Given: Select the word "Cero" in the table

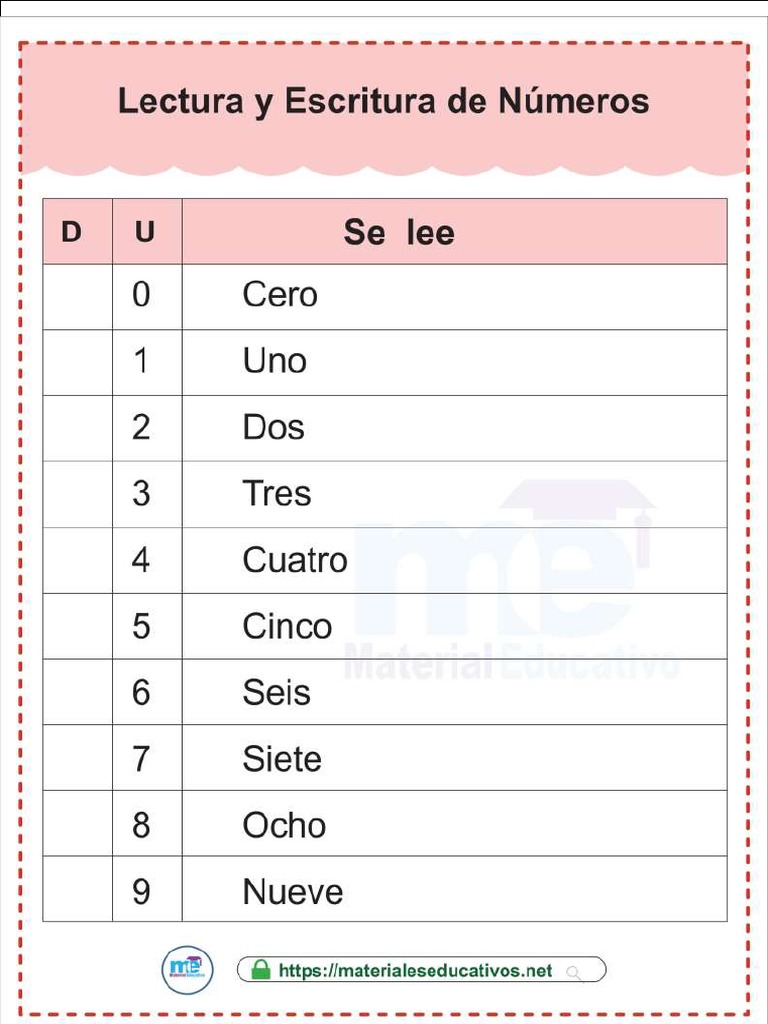Looking at the screenshot, I should (279, 295).
